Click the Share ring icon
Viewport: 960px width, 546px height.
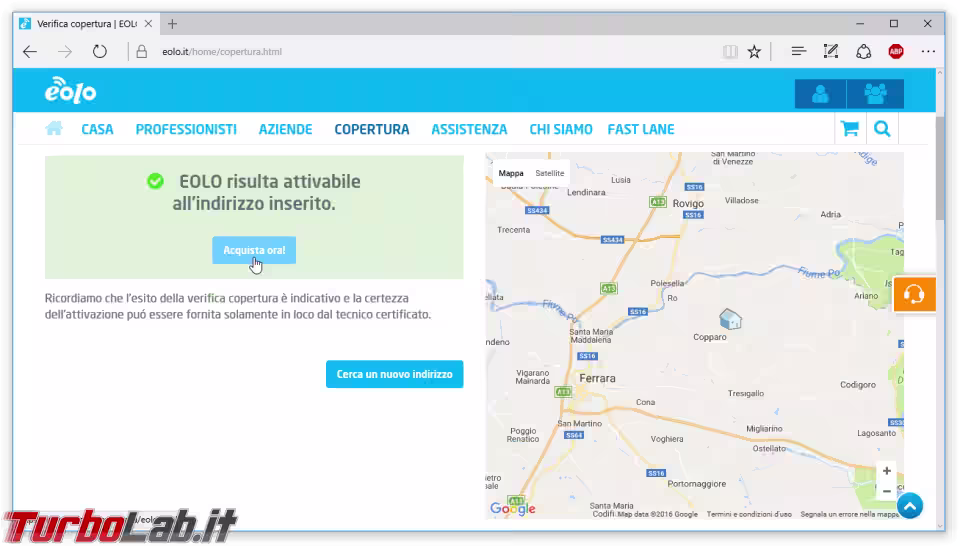click(x=864, y=52)
